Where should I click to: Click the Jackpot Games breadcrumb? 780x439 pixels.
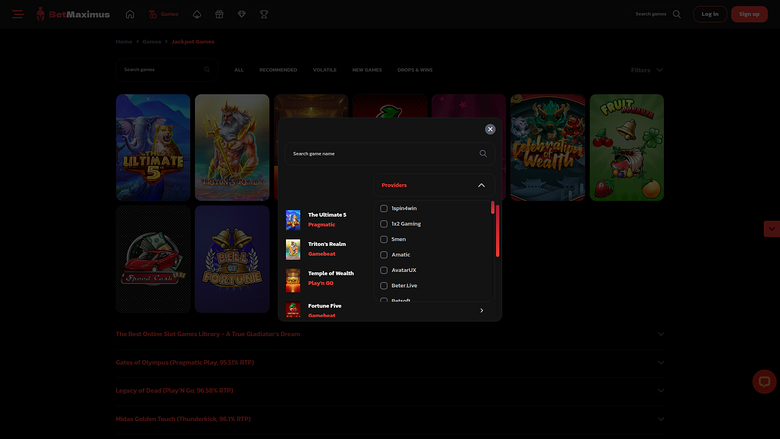point(193,42)
